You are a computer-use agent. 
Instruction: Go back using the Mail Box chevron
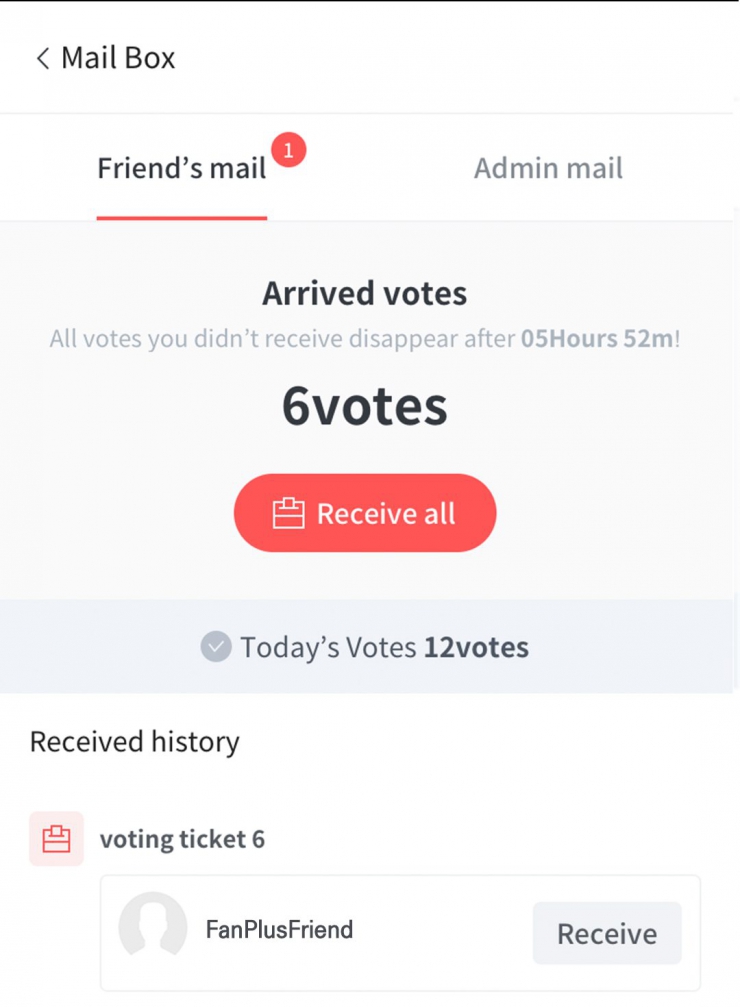[x=42, y=58]
